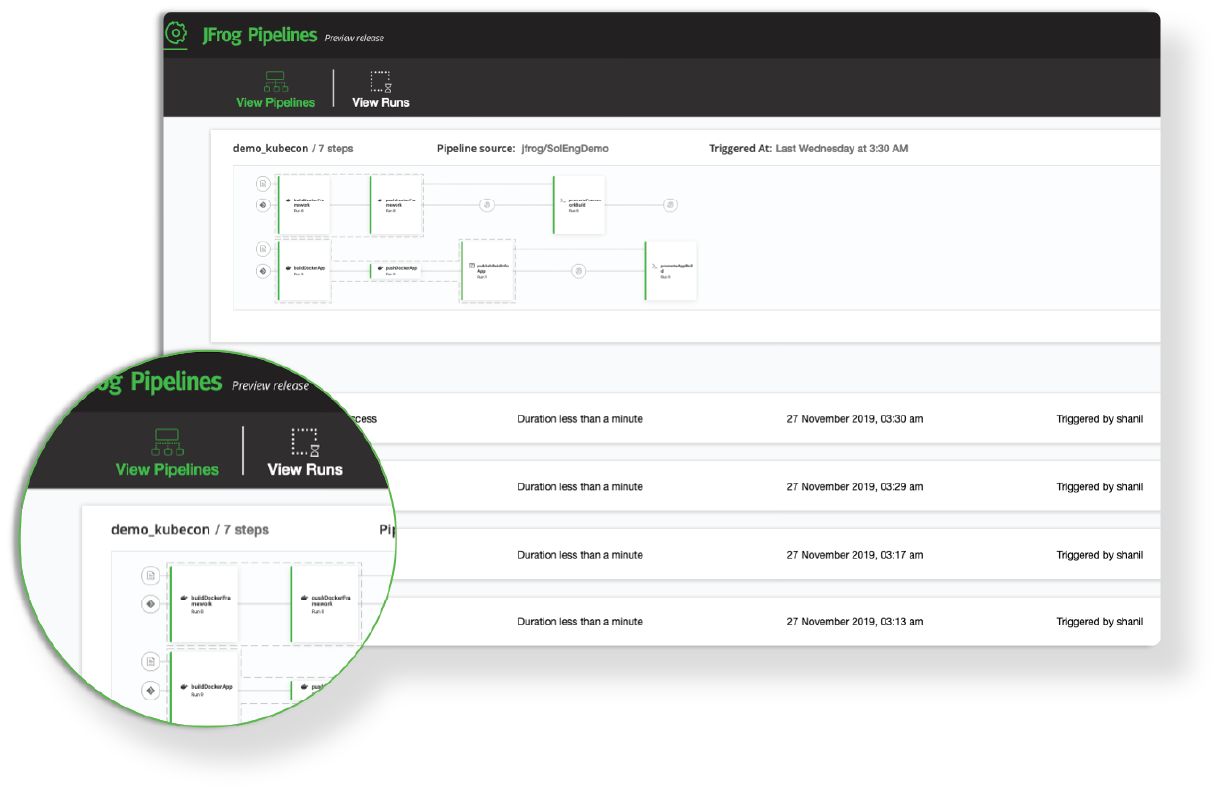This screenshot has height=798, width=1226.
Task: Open the run from 27 November 03:30 am
Action: [x=854, y=419]
